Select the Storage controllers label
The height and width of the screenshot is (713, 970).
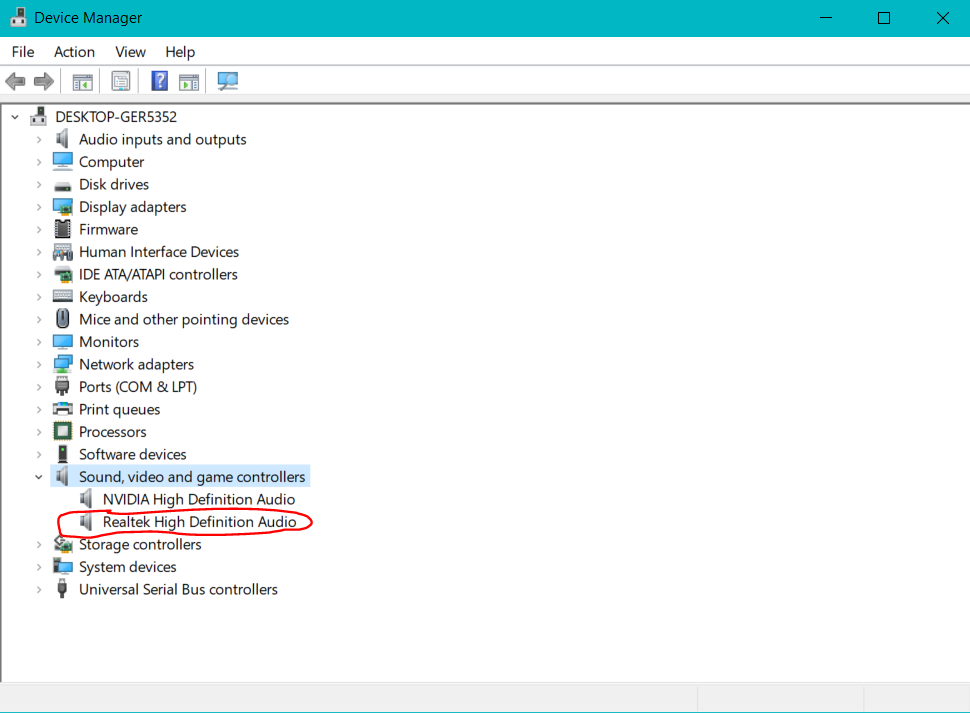(x=140, y=544)
